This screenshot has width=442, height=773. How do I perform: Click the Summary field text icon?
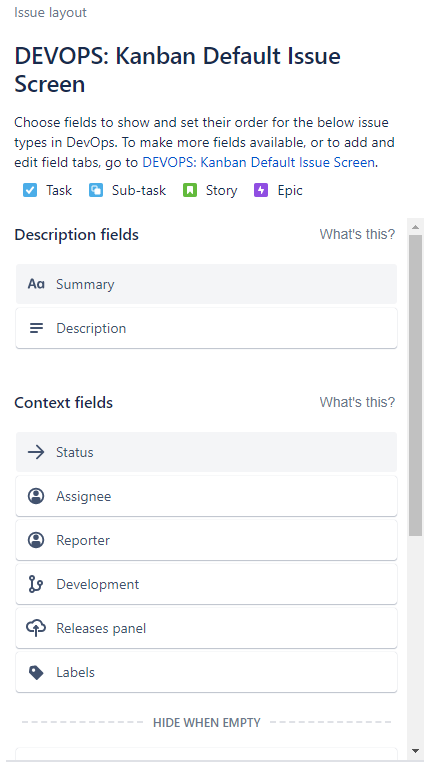click(36, 284)
